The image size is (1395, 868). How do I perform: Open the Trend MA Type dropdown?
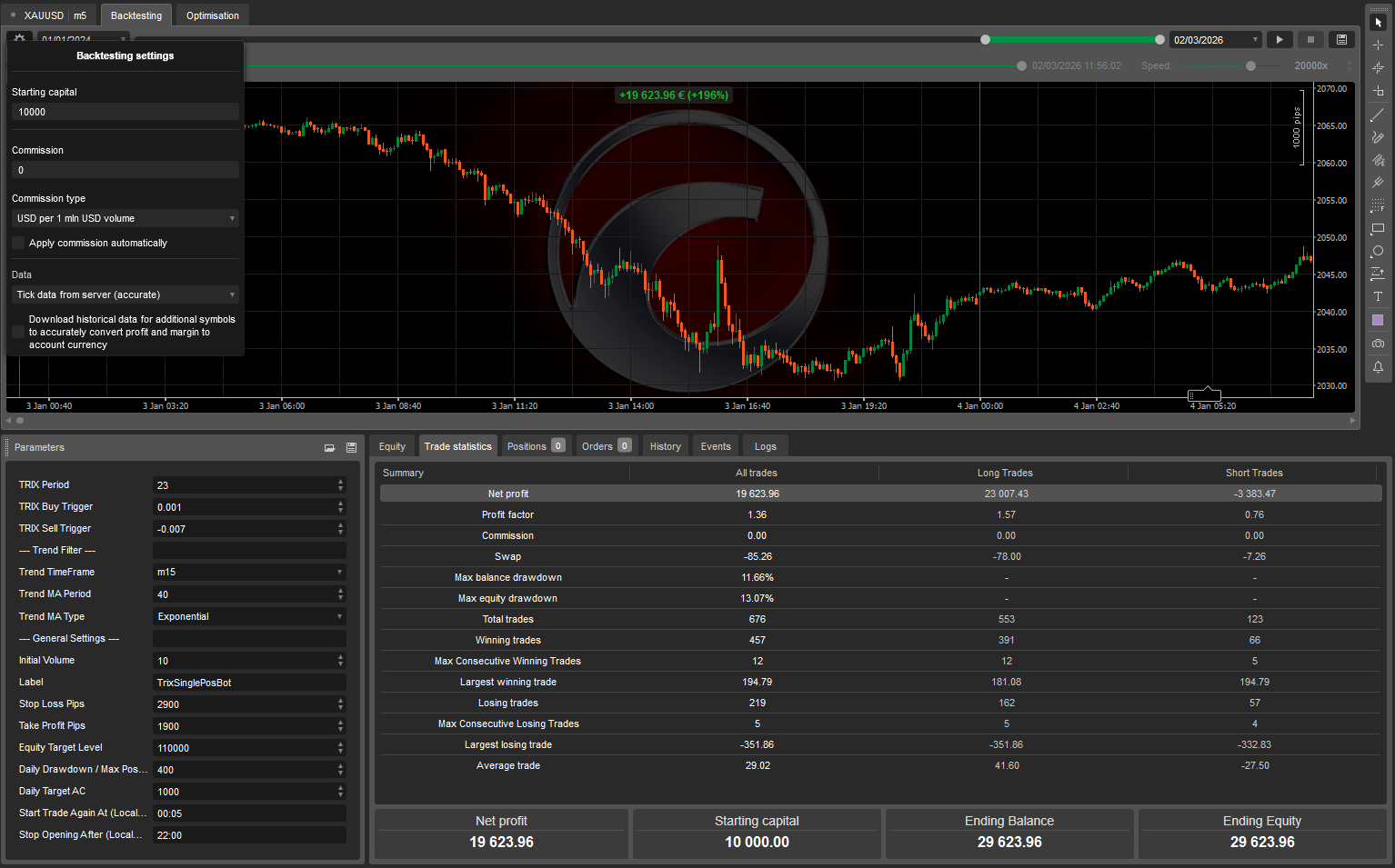[x=248, y=617]
